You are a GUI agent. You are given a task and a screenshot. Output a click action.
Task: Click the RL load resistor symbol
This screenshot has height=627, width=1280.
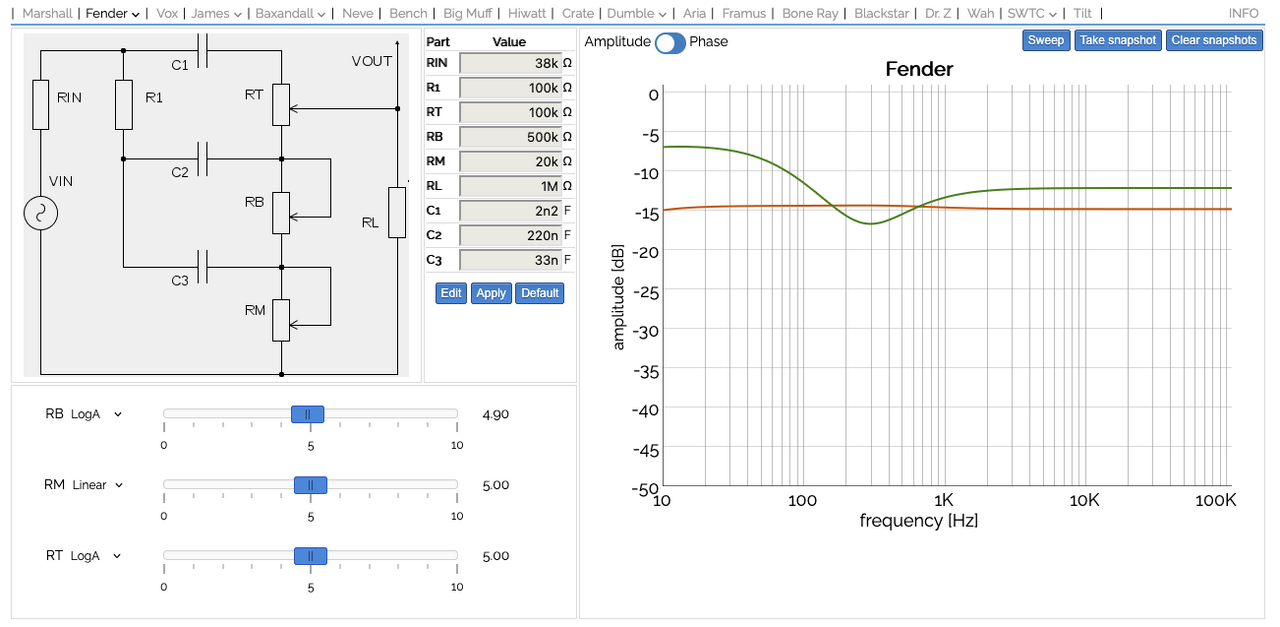tap(397, 212)
